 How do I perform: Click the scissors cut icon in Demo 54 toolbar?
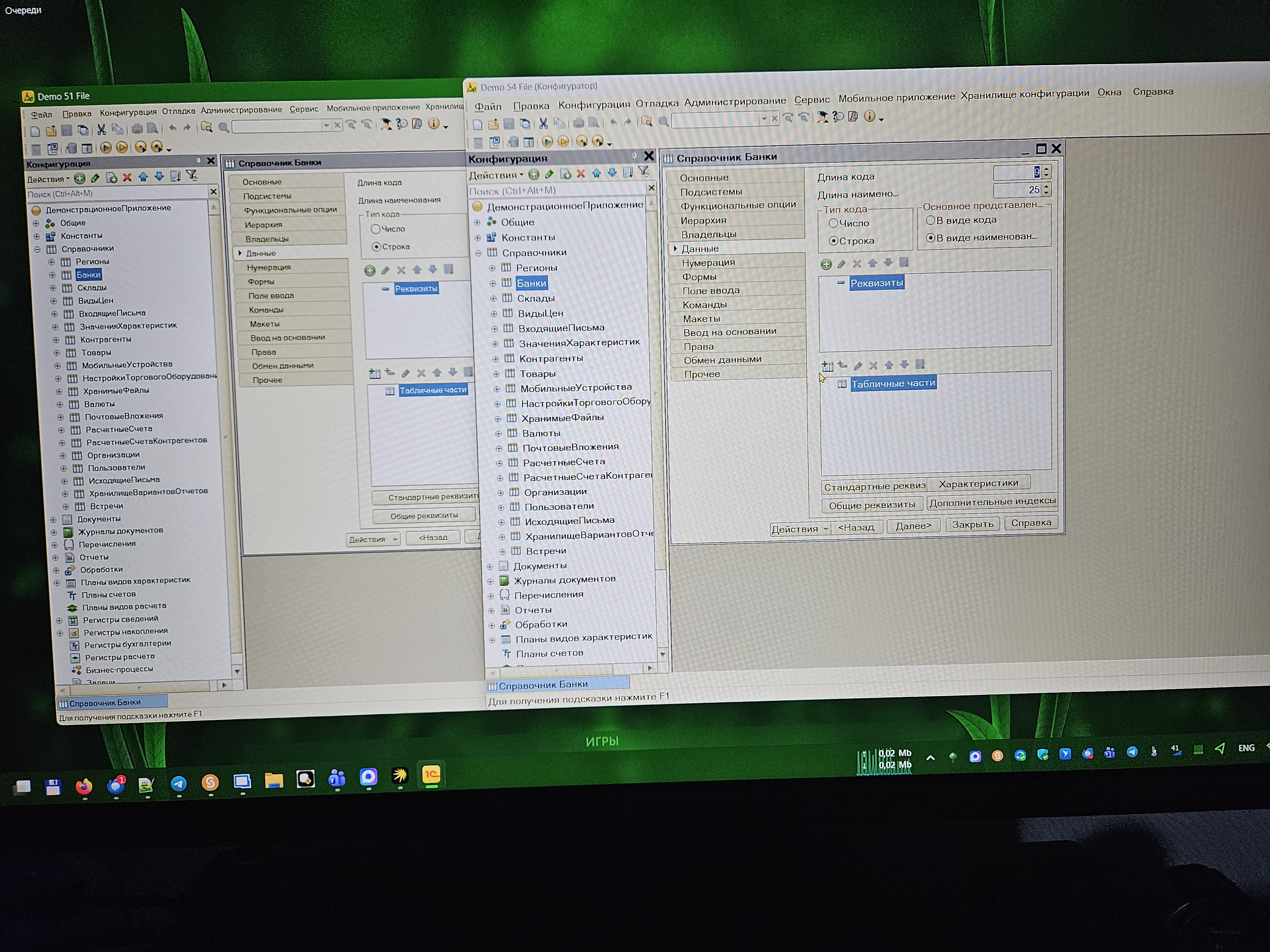click(x=543, y=123)
